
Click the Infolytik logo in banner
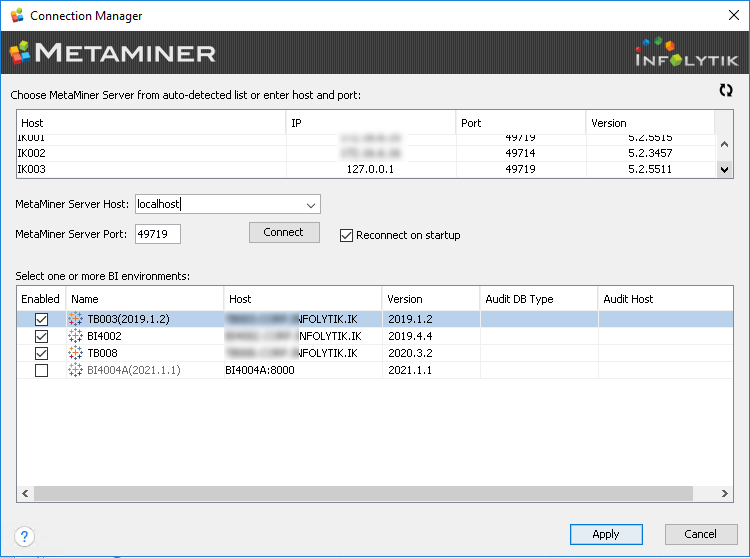coord(686,52)
